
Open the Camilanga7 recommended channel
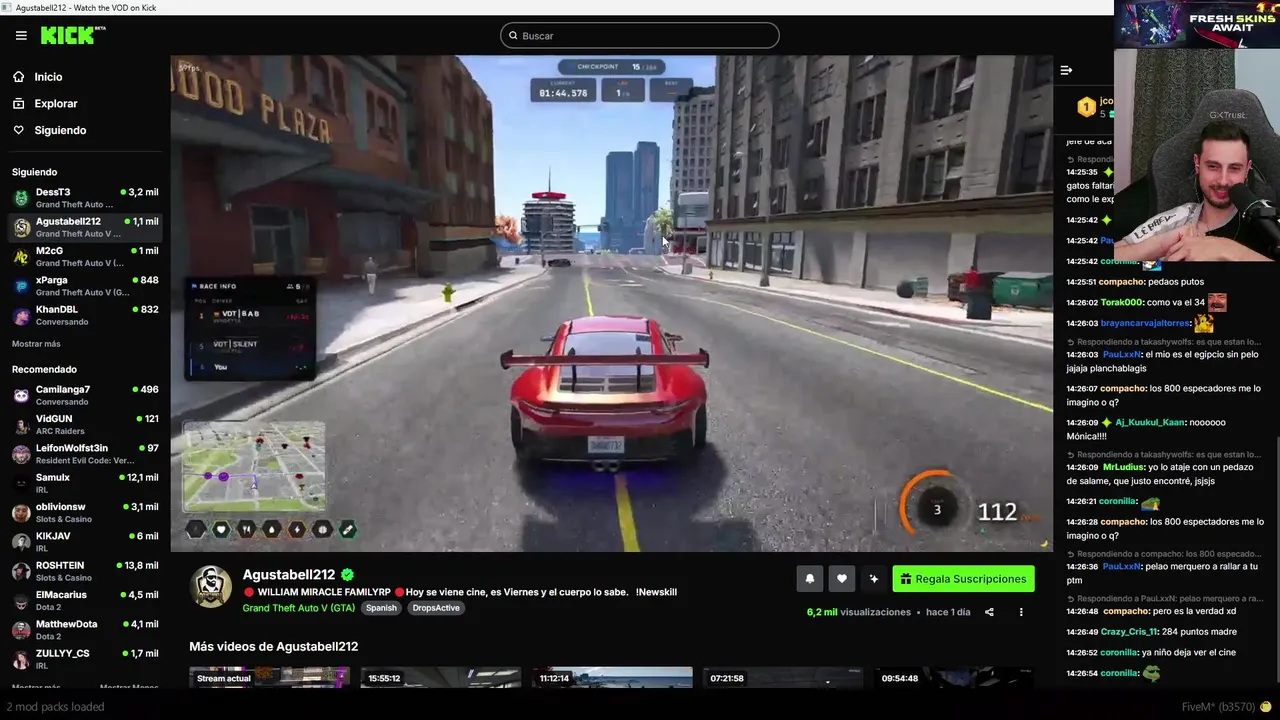(x=85, y=395)
